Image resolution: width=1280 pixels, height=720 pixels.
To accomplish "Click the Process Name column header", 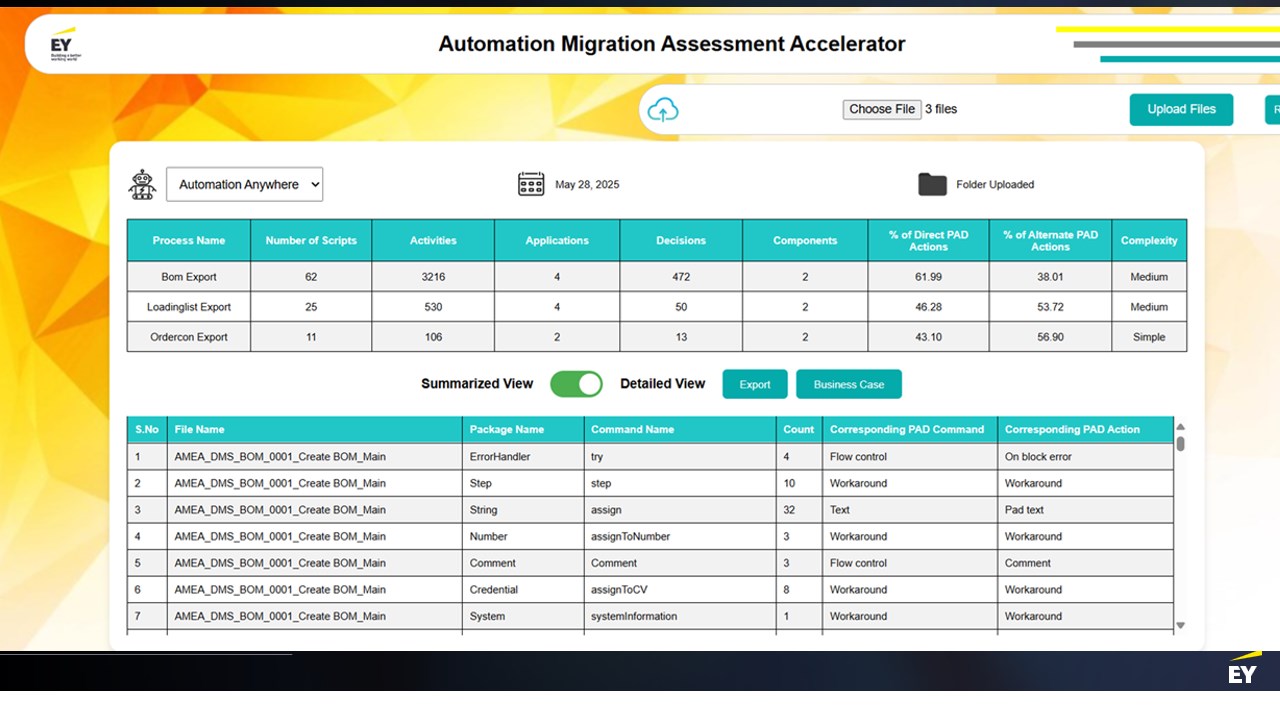I will point(188,240).
